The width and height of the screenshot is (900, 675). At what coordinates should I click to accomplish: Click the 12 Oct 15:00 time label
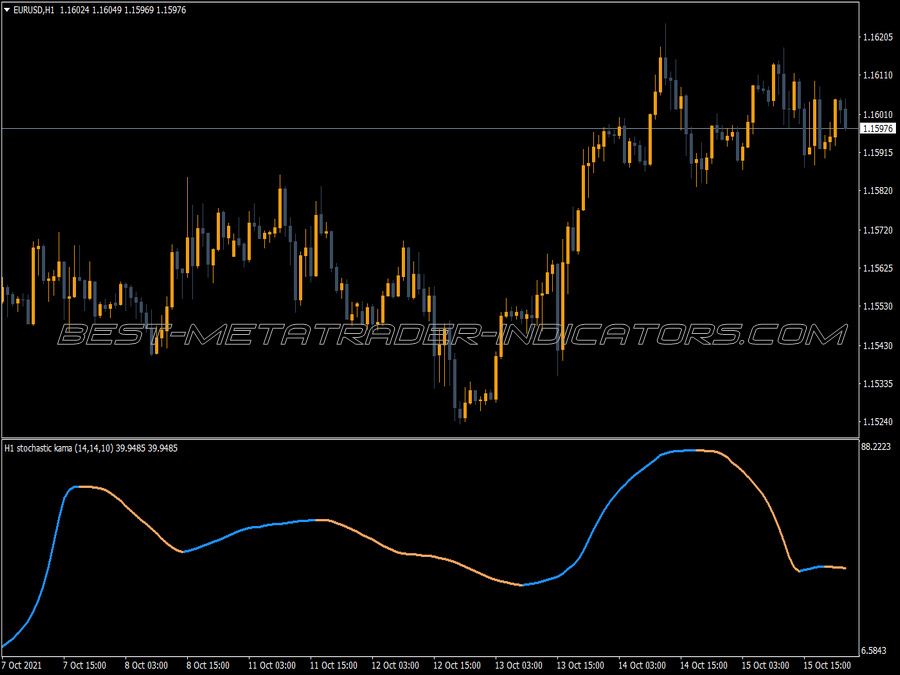coord(457,665)
